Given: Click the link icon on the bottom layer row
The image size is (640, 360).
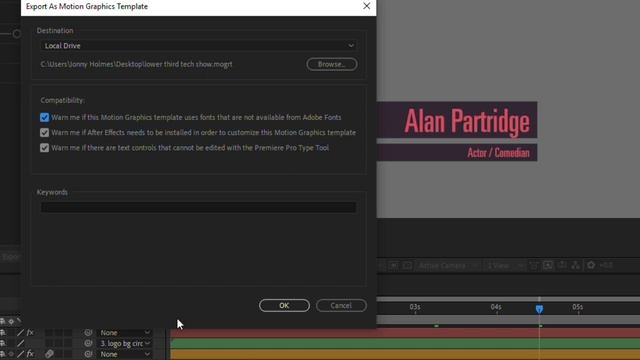Looking at the screenshot, I should pos(49,354).
